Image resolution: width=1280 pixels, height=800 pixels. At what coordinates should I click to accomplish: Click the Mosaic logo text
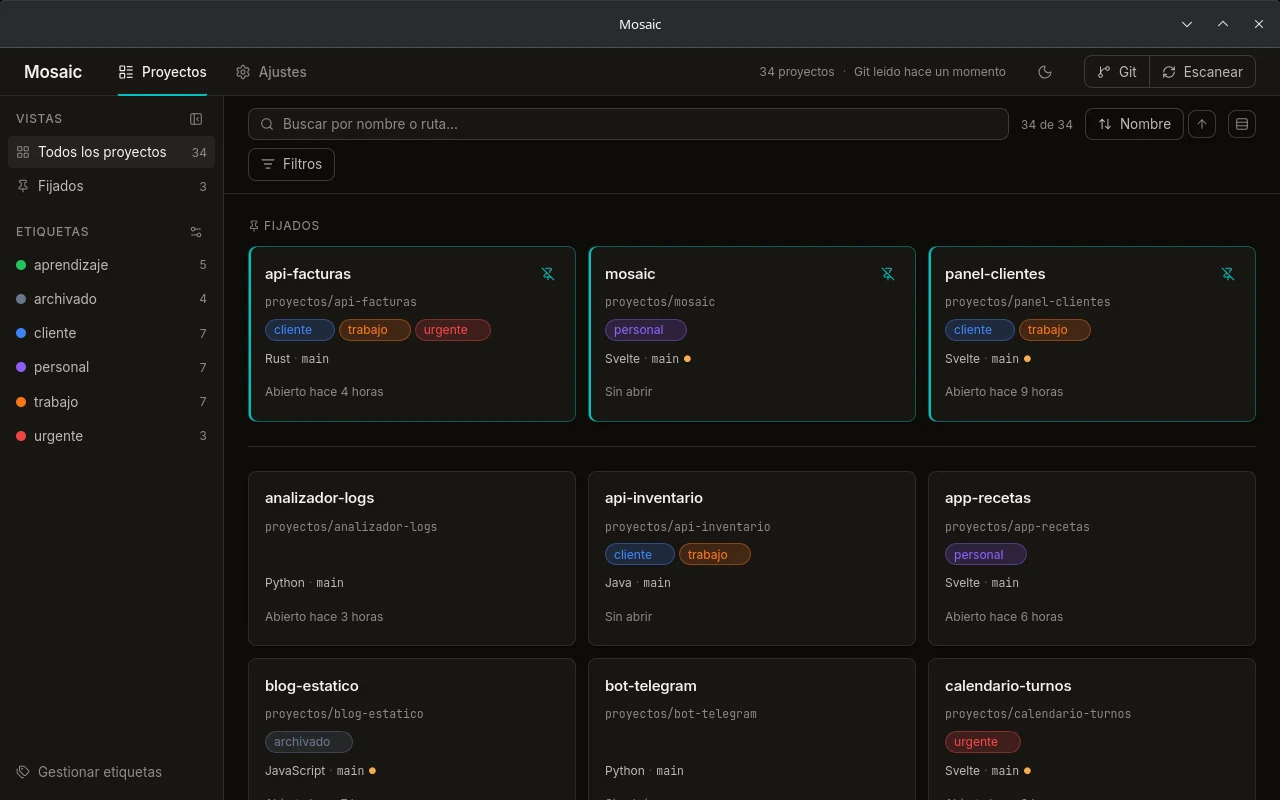point(53,72)
